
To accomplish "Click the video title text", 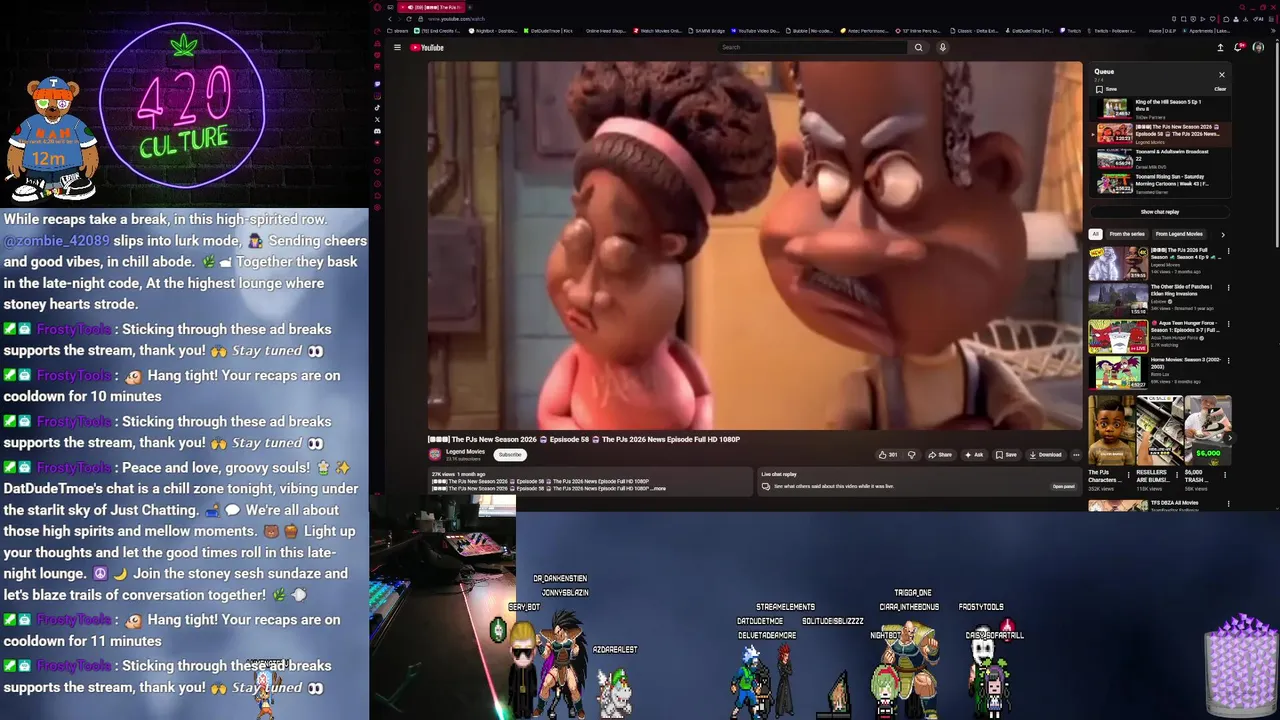I will [584, 439].
